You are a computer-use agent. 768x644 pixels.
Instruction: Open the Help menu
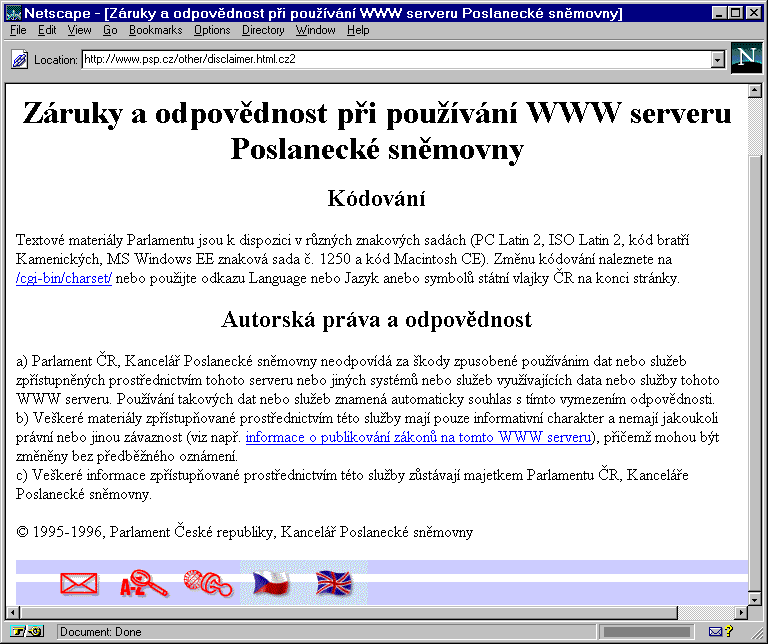(358, 30)
